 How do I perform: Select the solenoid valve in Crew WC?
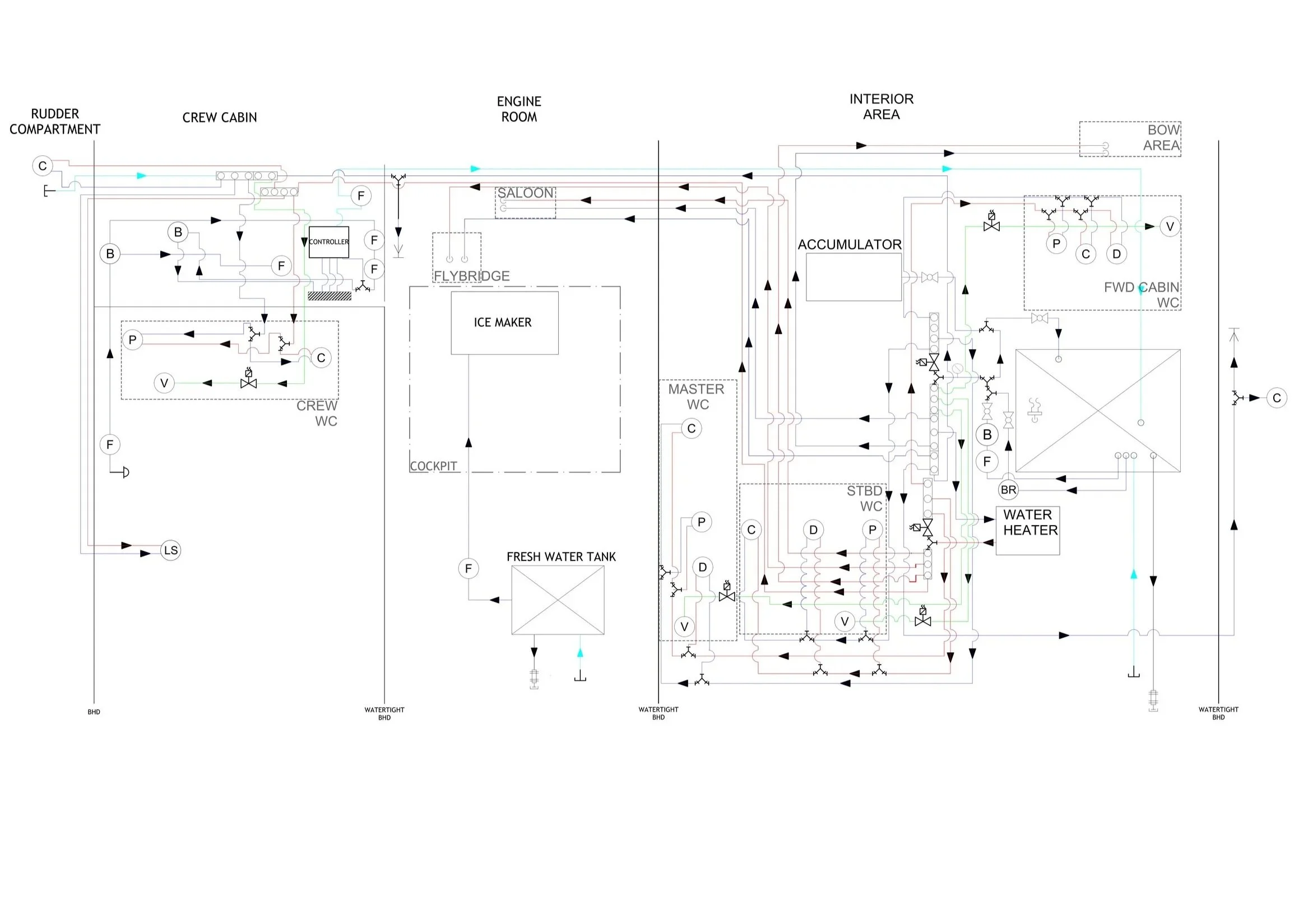(248, 379)
